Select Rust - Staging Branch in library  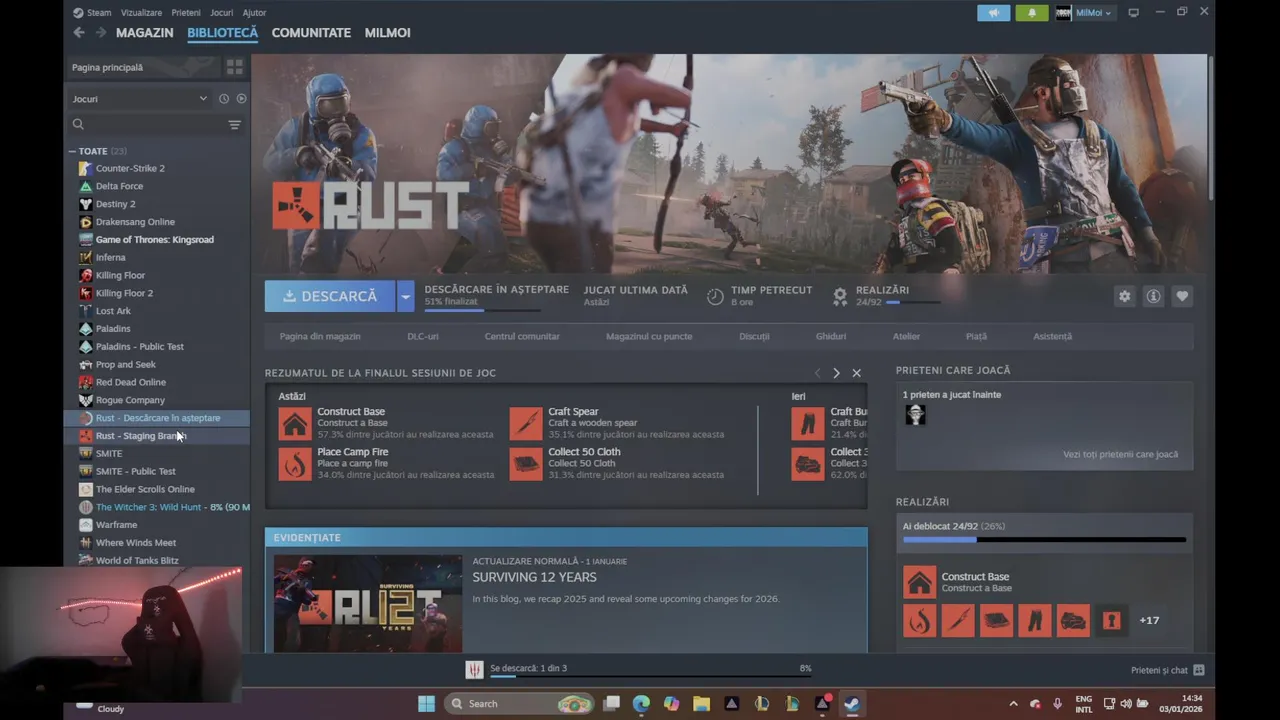(x=157, y=436)
